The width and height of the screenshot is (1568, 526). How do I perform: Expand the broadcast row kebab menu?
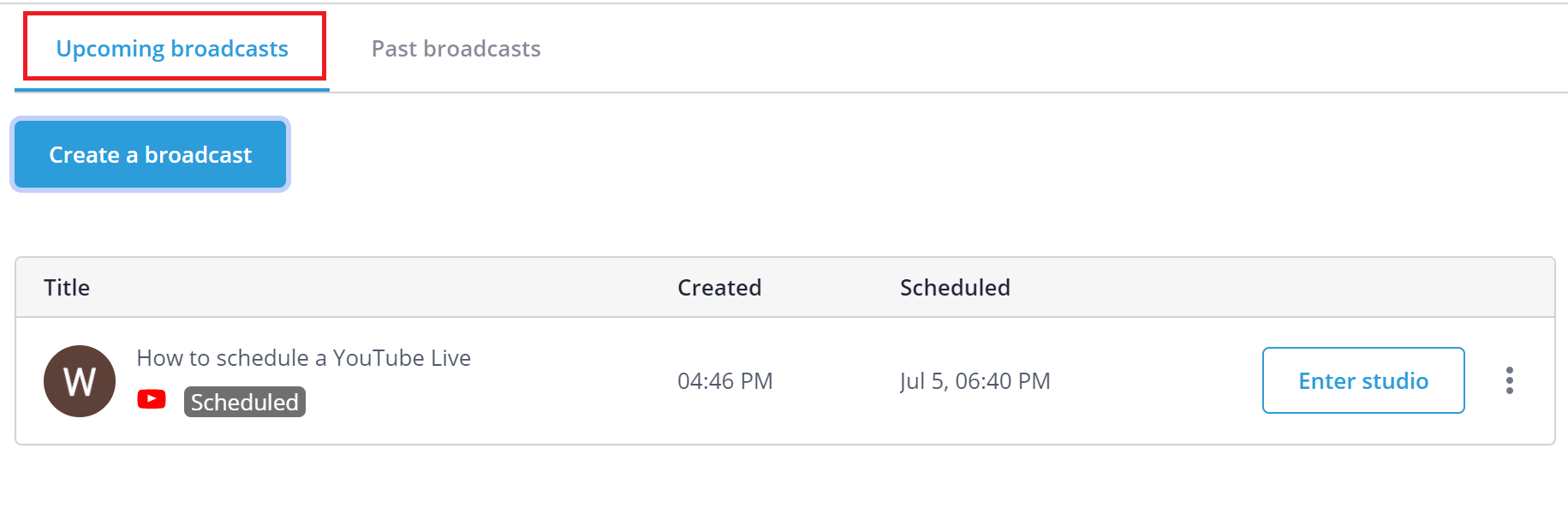click(1509, 380)
